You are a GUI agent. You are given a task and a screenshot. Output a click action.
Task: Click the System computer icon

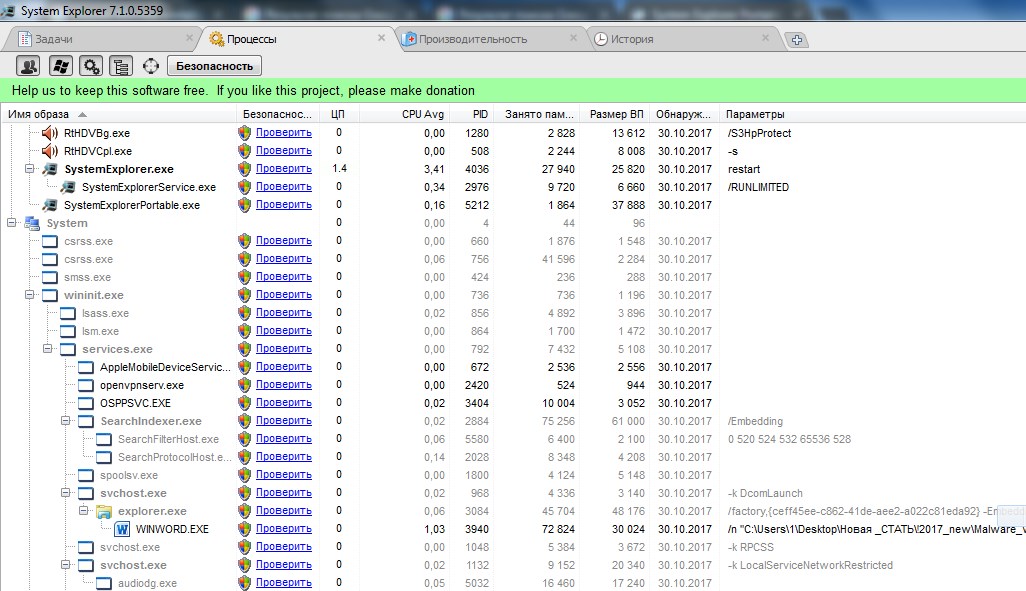(x=32, y=223)
